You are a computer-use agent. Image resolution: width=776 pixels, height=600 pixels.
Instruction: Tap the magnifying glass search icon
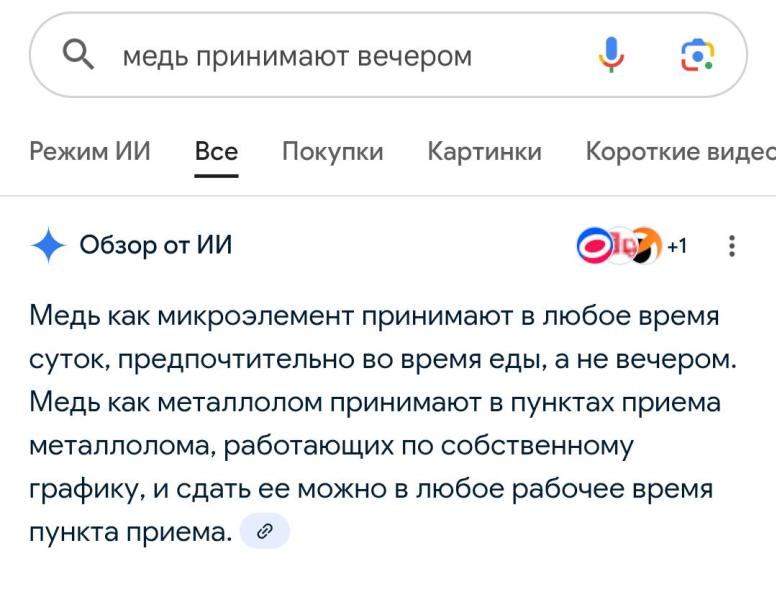(x=78, y=55)
